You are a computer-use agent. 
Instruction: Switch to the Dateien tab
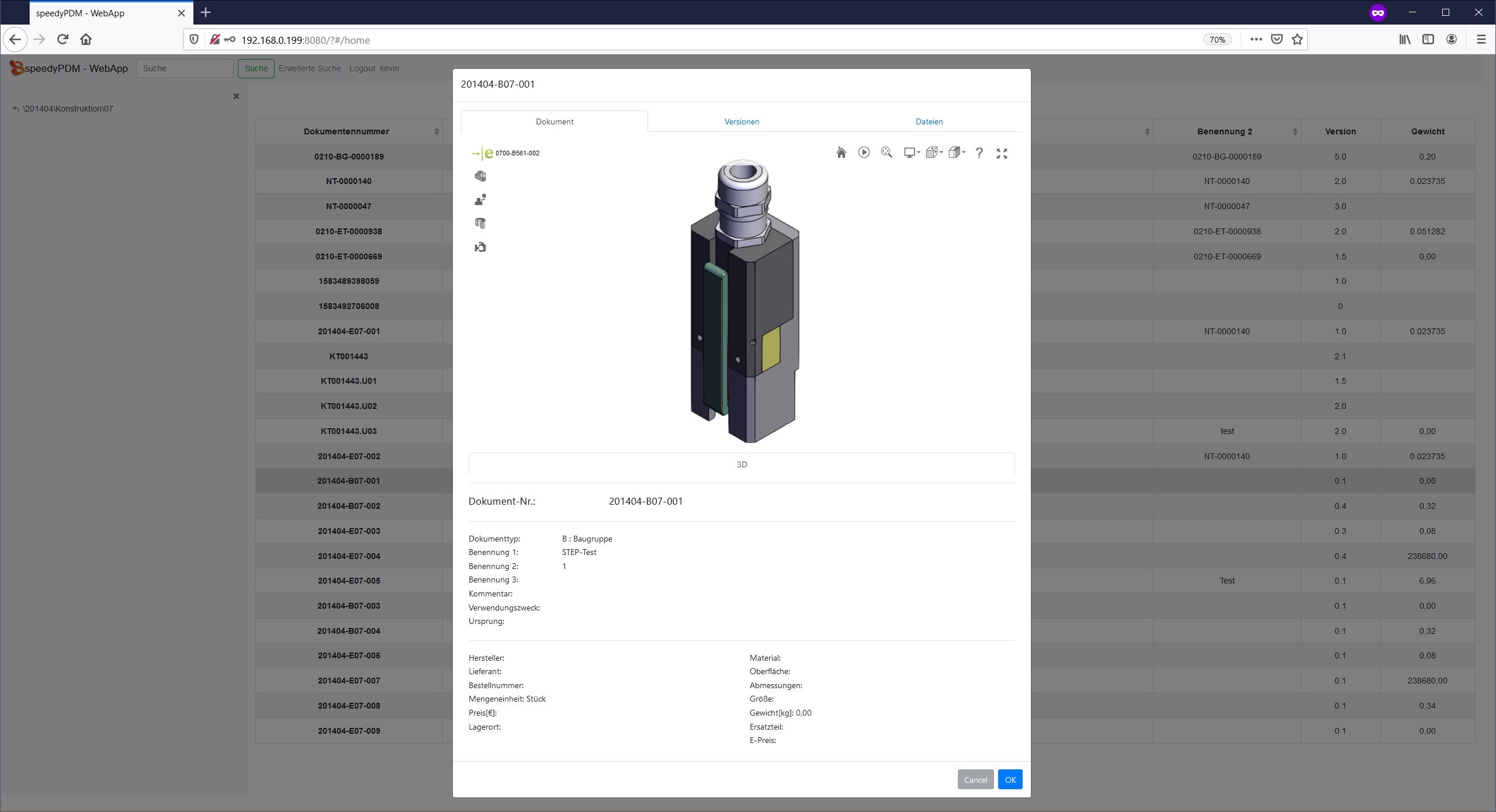pyautogui.click(x=929, y=122)
